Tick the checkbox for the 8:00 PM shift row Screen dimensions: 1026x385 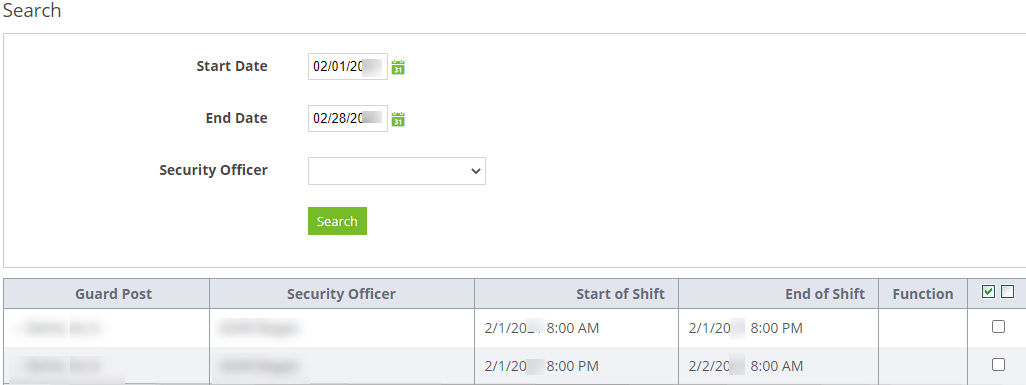pyautogui.click(x=998, y=365)
